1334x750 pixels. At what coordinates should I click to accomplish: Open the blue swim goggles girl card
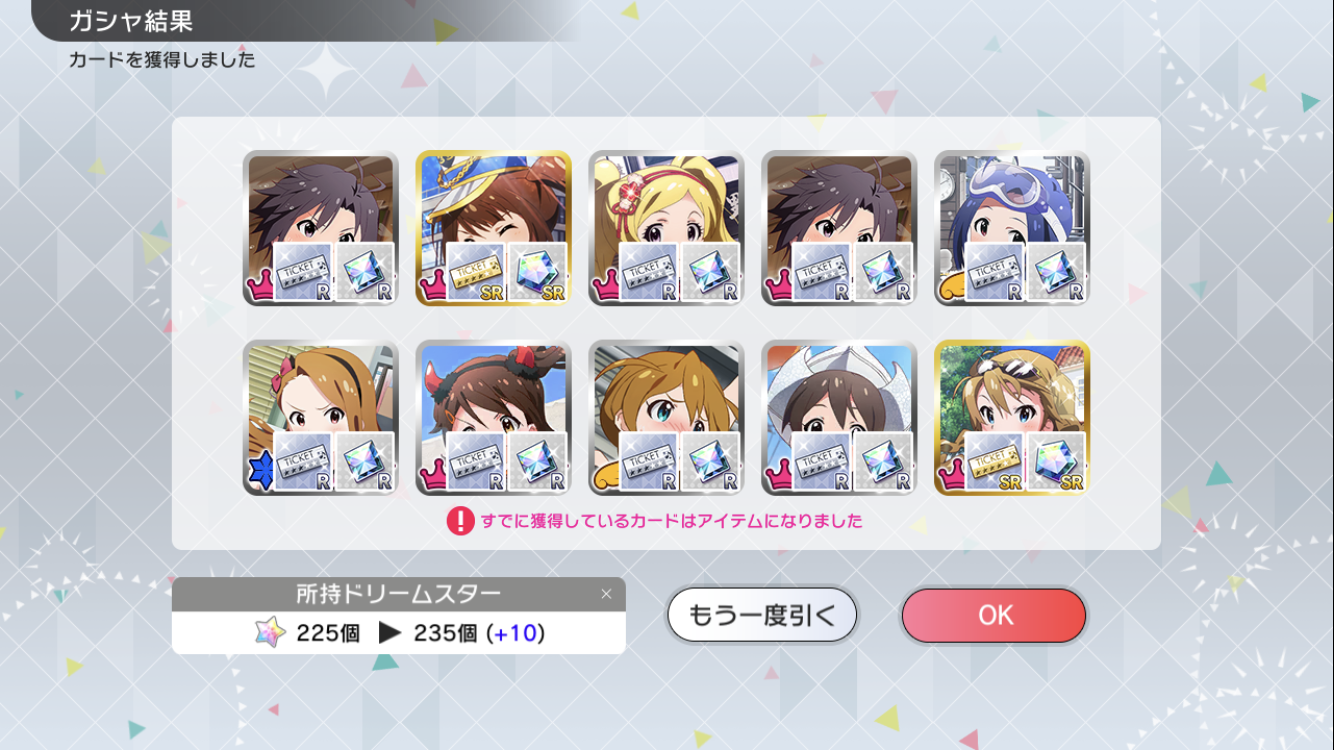coord(1012,228)
